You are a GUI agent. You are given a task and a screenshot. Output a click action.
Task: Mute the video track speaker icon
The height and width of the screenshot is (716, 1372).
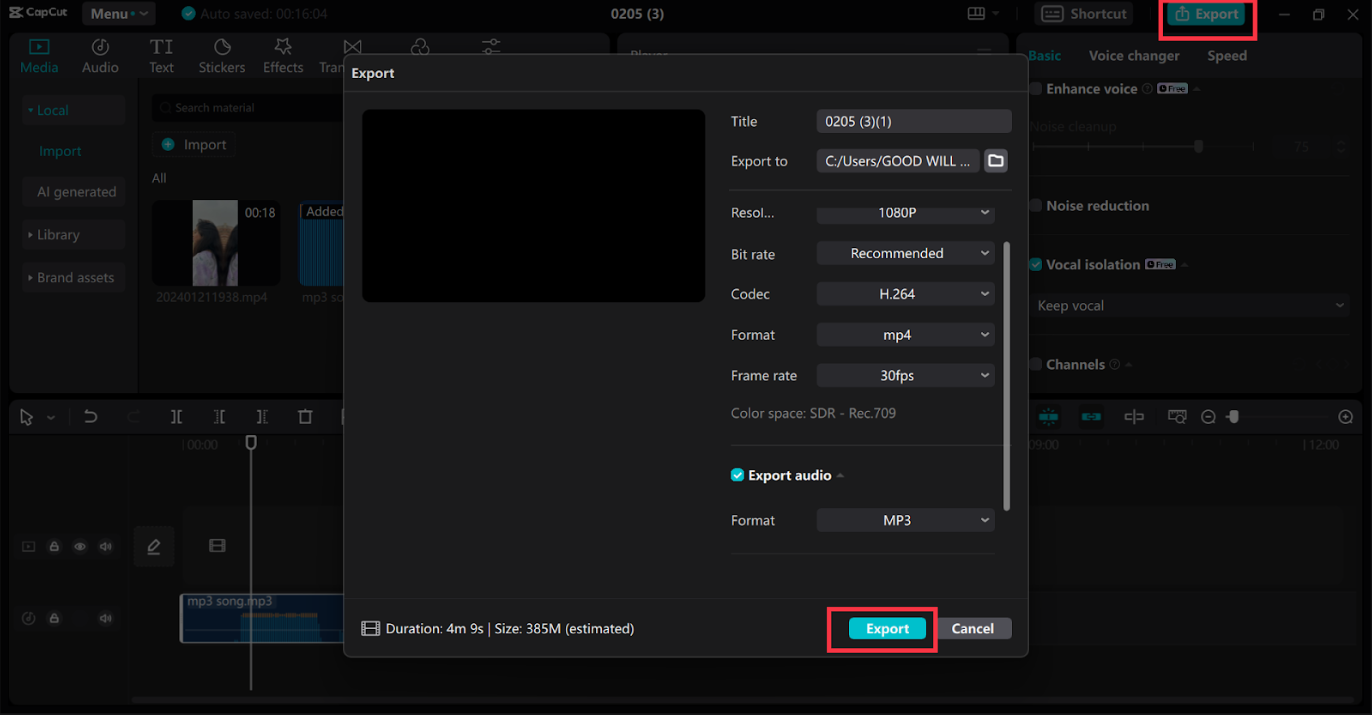pos(106,547)
